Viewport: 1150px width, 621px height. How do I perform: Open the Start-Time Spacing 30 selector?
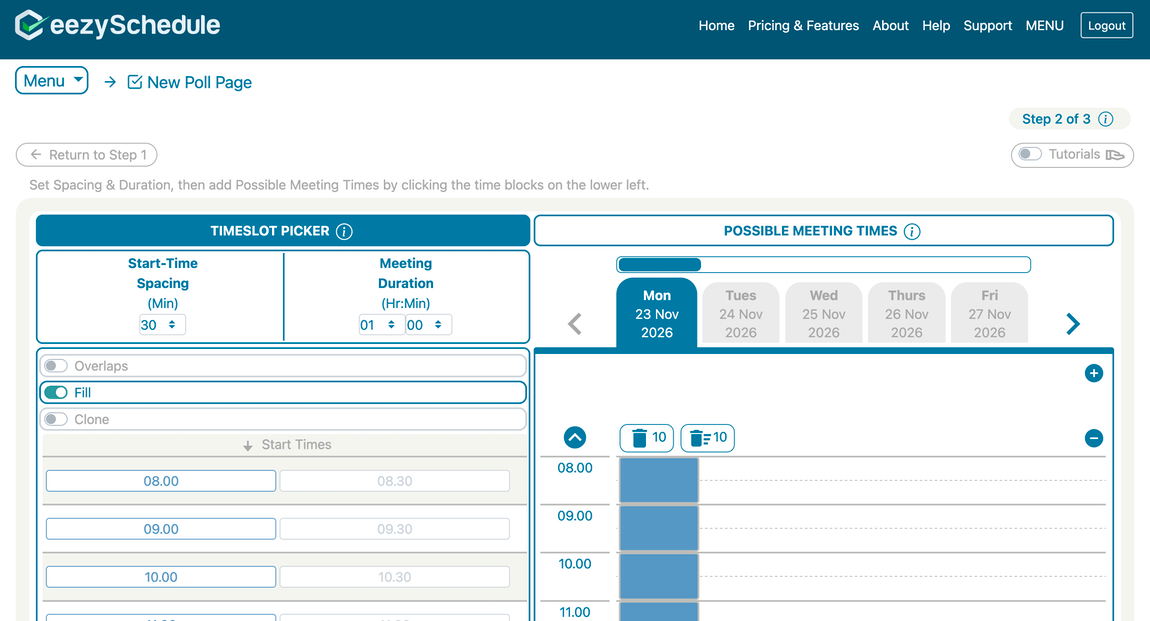(162, 325)
